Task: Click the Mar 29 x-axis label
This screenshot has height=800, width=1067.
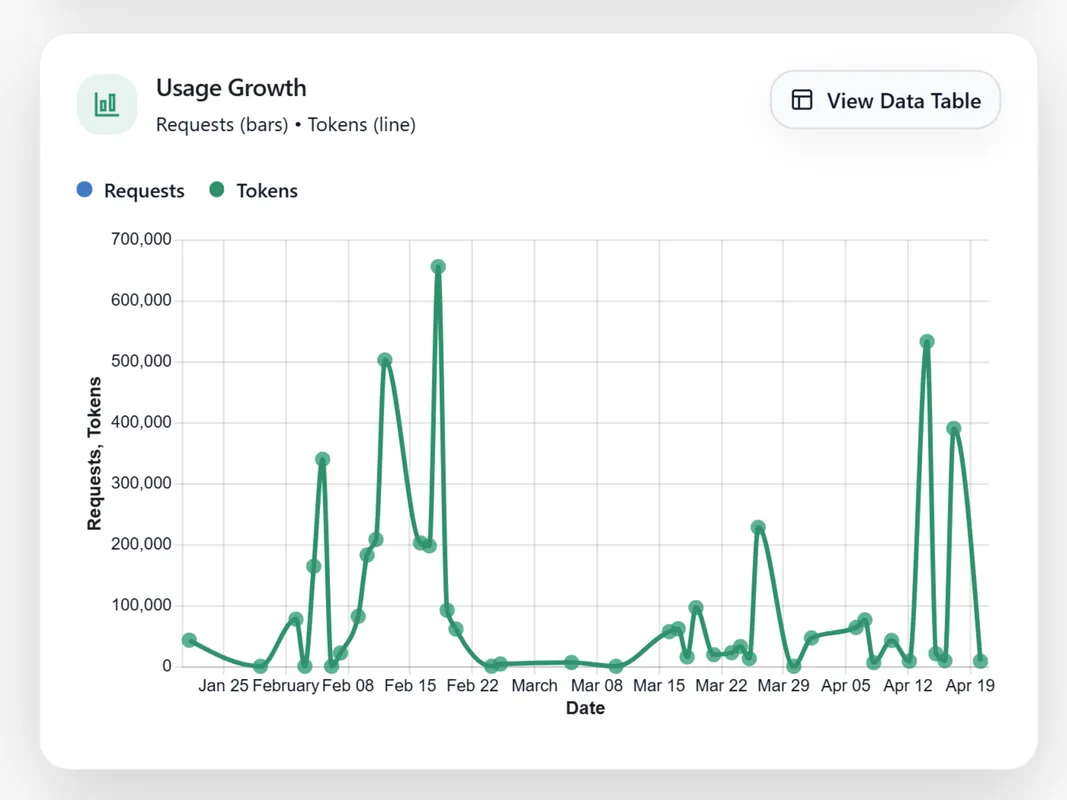Action: point(783,685)
